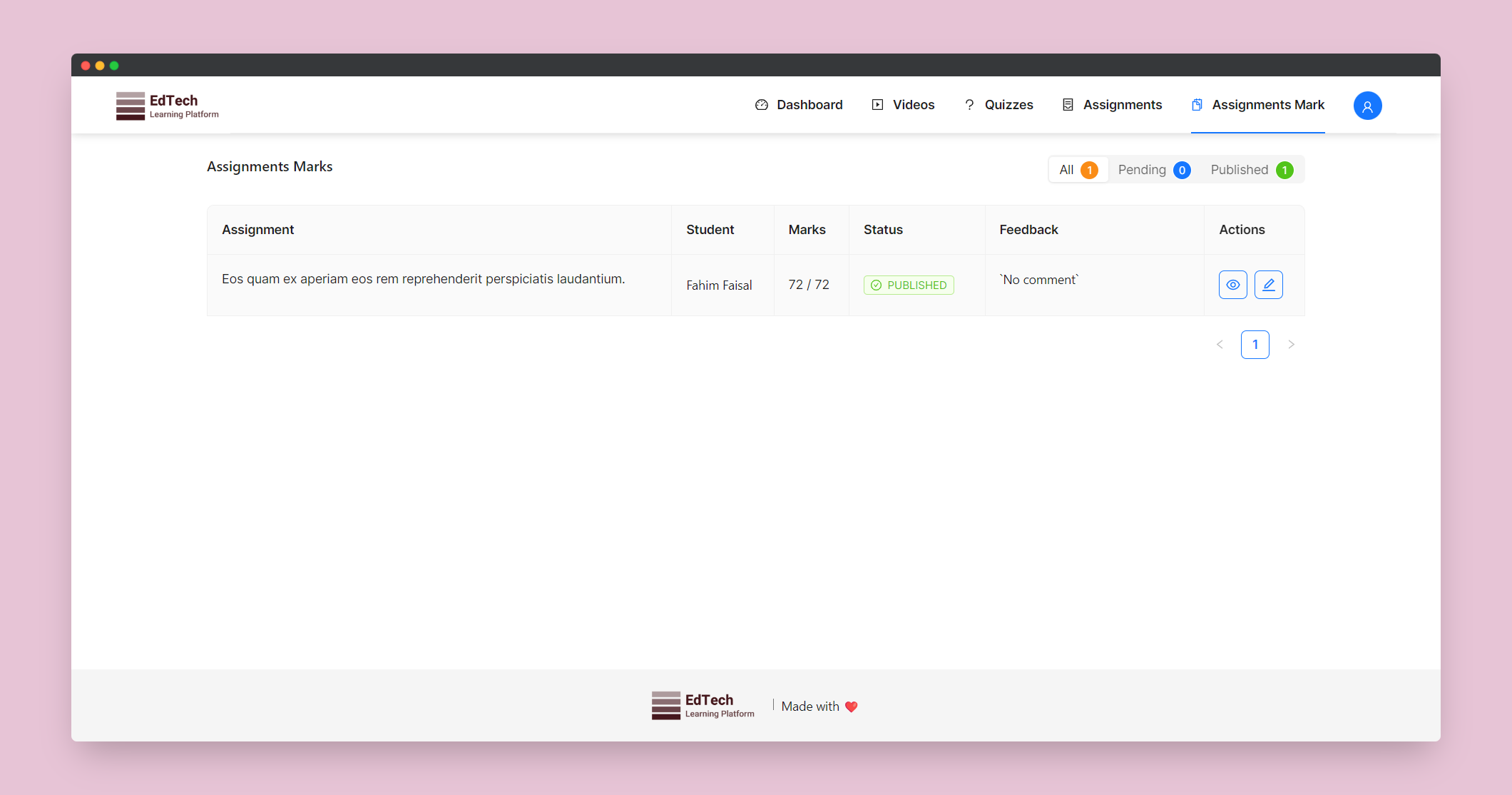Click the footer EdTech logo

(703, 705)
